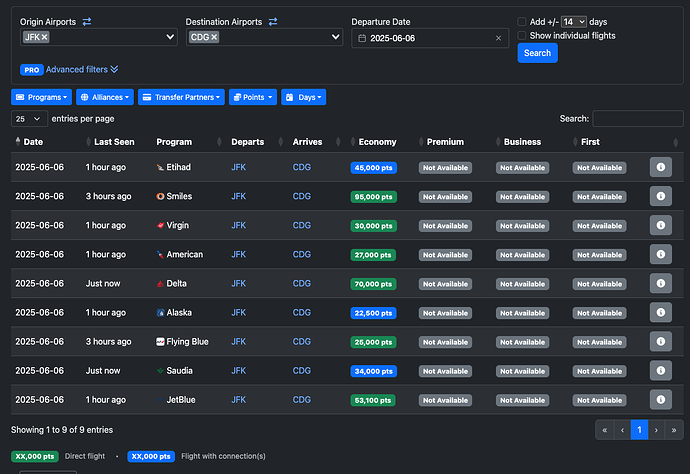Swap destination airports using the arrows icon
Viewport: 690px width, 474px height.
tap(273, 22)
